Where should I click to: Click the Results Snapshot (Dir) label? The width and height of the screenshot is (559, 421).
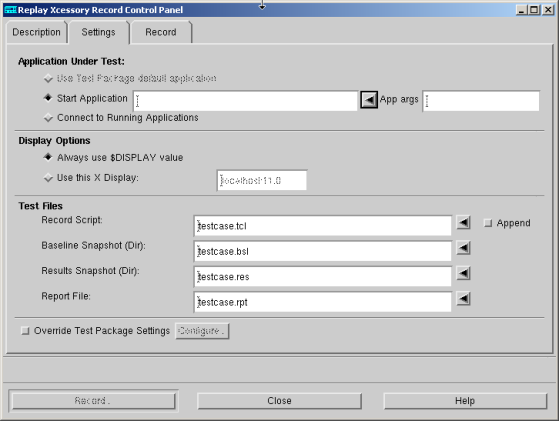(90, 271)
